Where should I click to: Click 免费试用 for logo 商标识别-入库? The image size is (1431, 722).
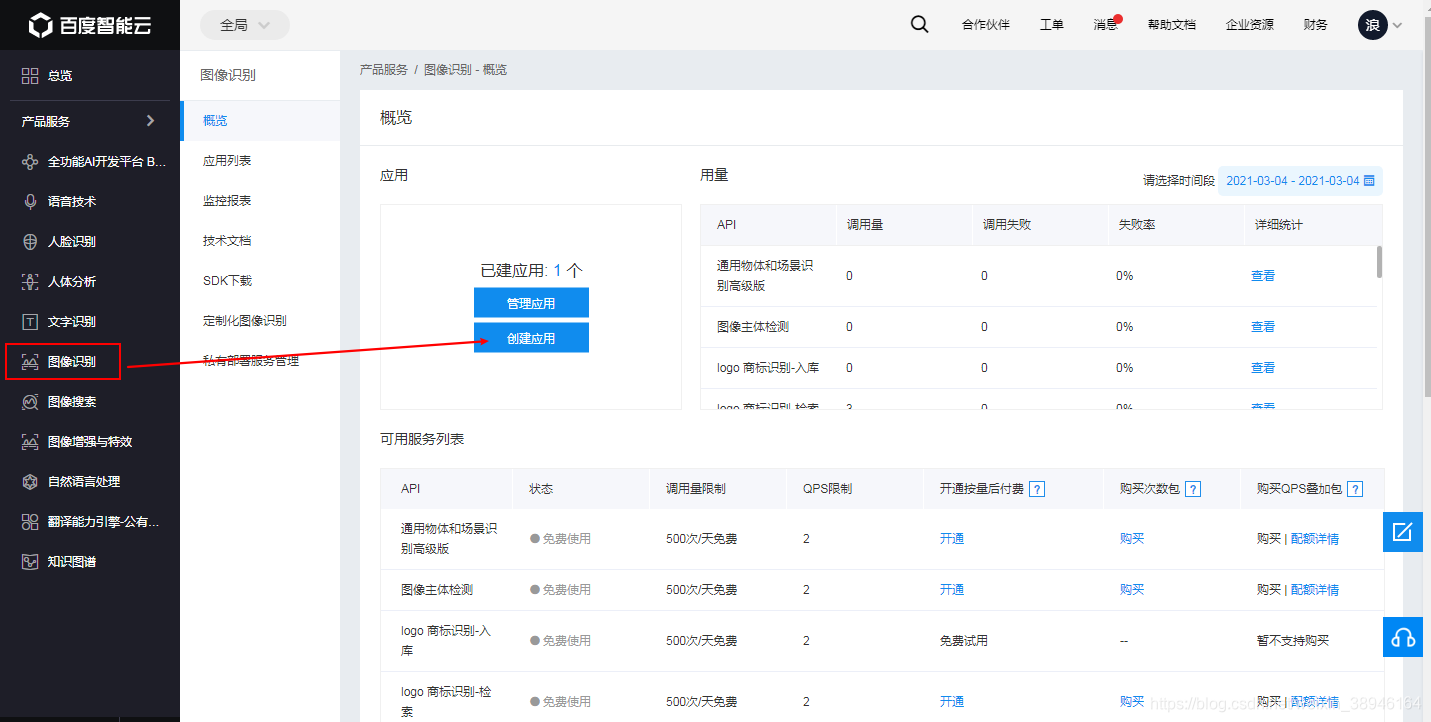tap(964, 641)
